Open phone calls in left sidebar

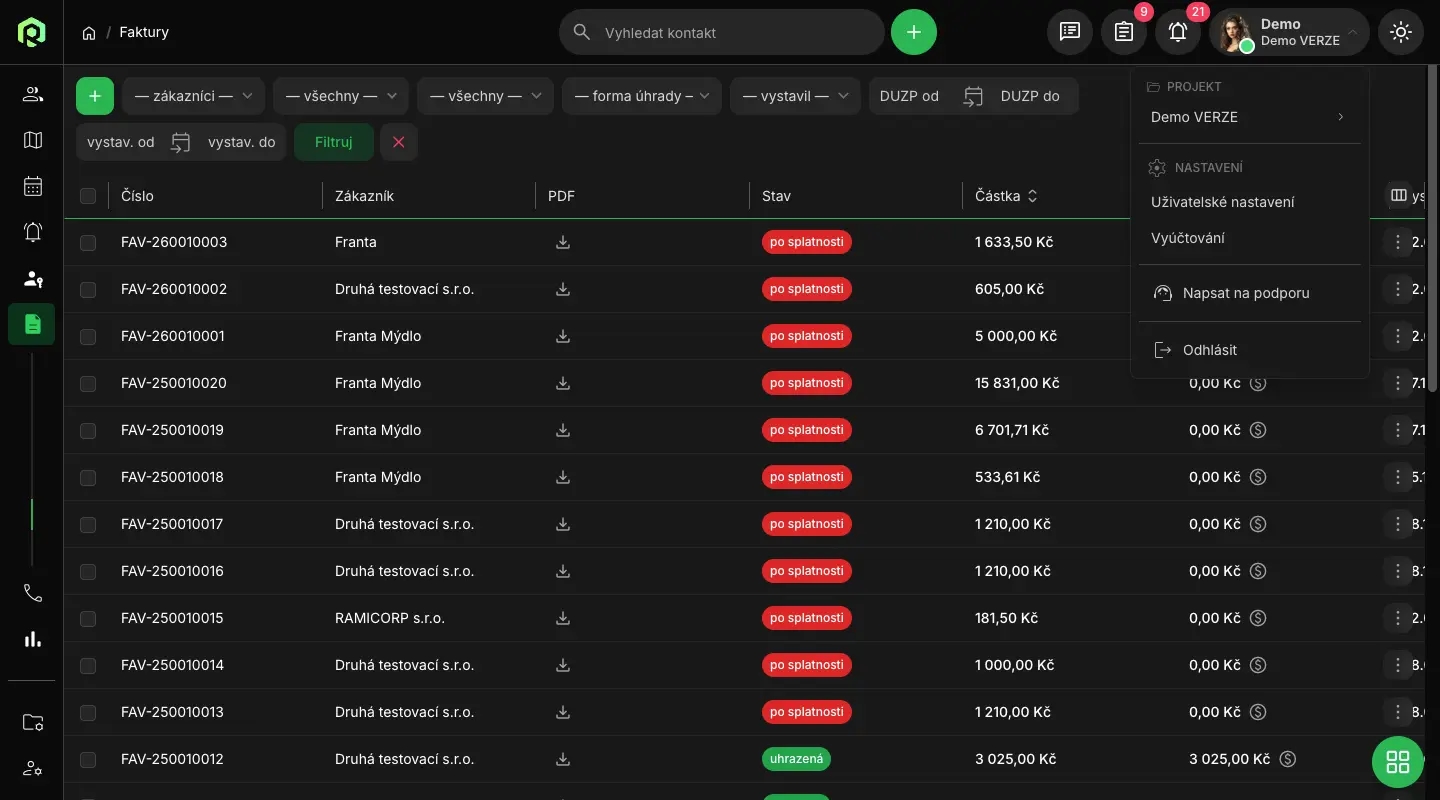pos(33,593)
